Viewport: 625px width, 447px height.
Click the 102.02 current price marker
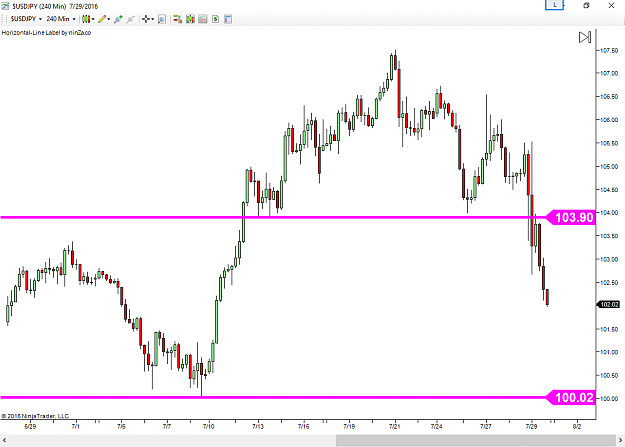pos(608,304)
